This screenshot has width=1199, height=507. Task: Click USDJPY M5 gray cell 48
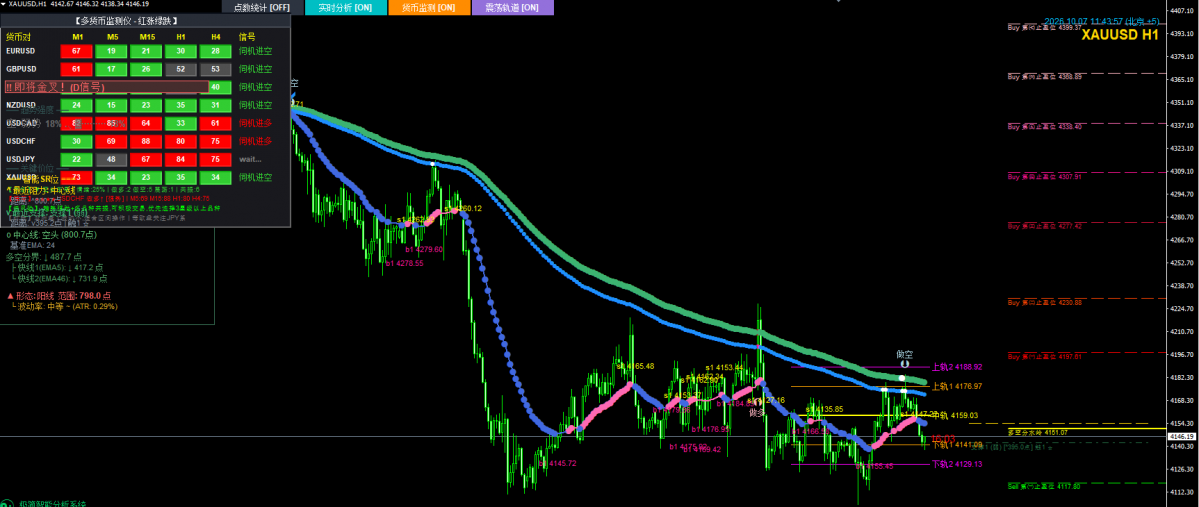[x=112, y=159]
